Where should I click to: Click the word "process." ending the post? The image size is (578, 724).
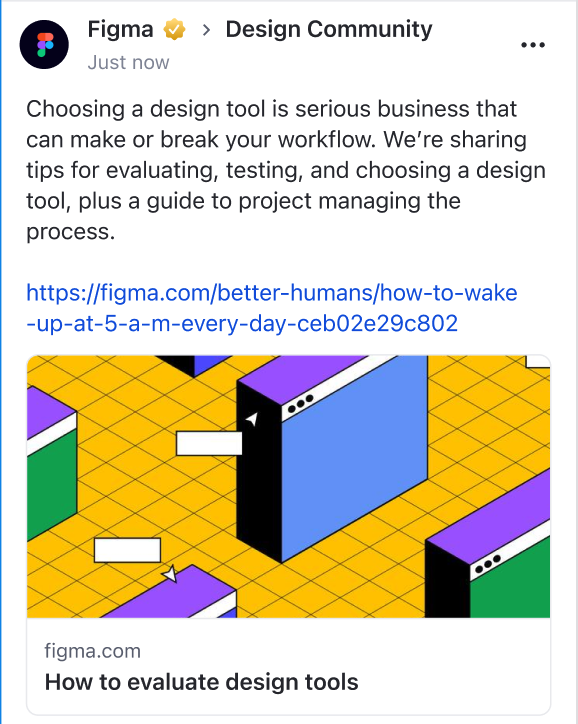[x=71, y=232]
